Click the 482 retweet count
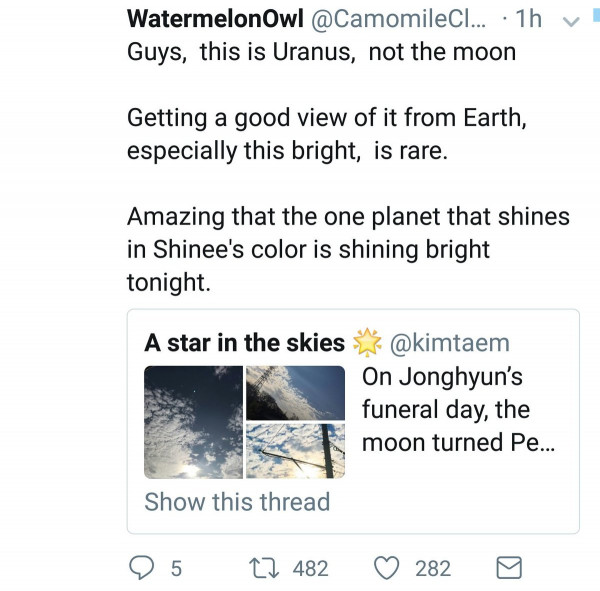600x591 pixels. tap(310, 568)
